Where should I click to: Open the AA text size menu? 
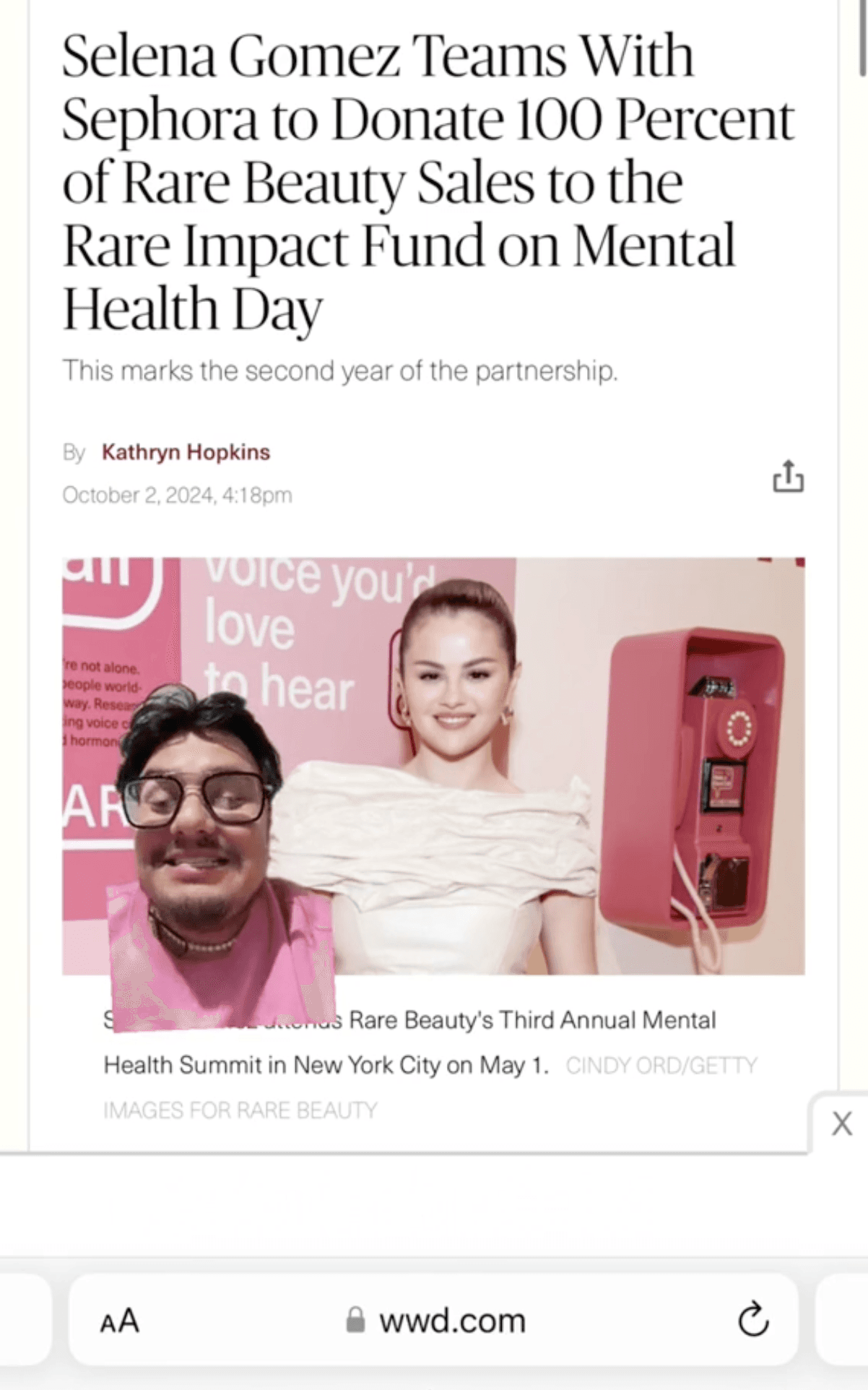pos(119,1321)
